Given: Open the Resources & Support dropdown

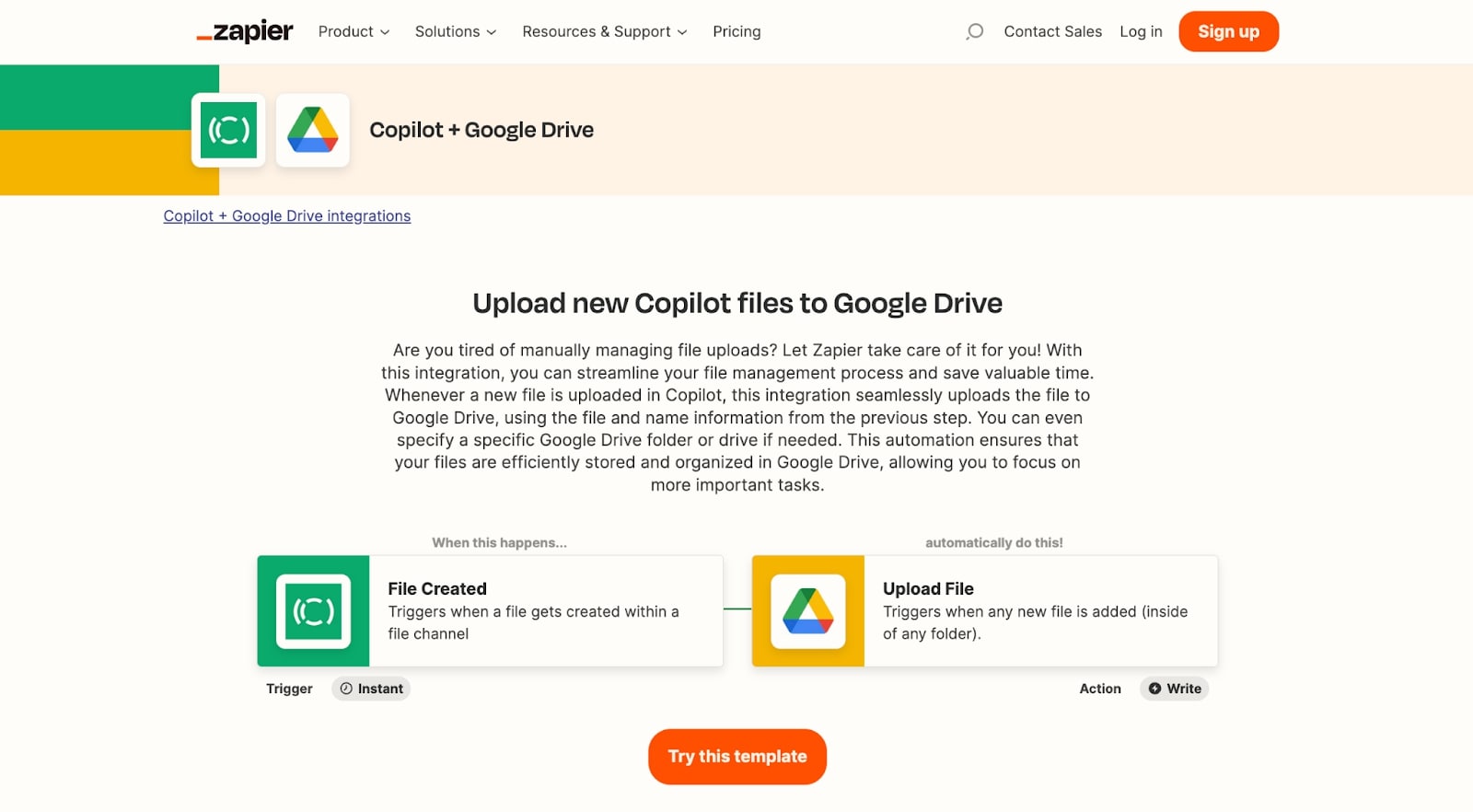Looking at the screenshot, I should click(x=604, y=31).
